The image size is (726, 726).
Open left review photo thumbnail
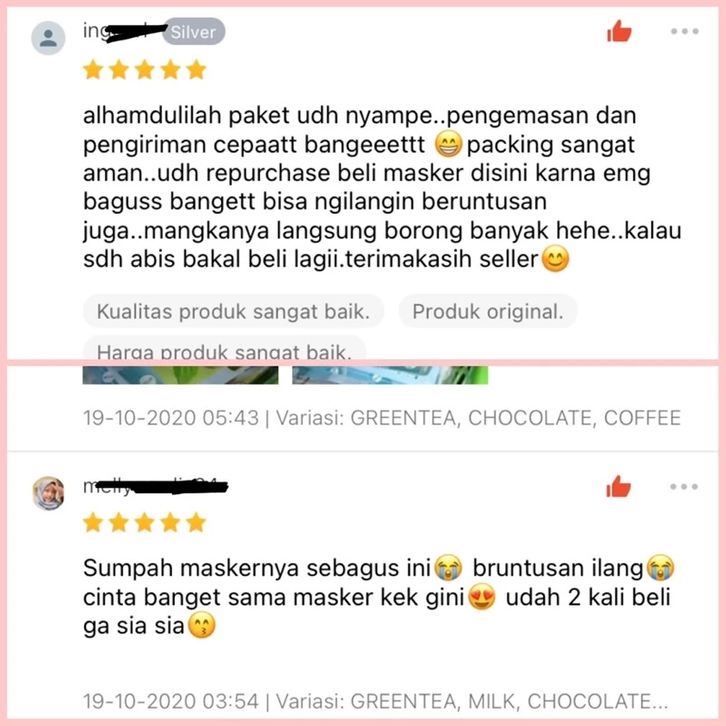click(181, 375)
